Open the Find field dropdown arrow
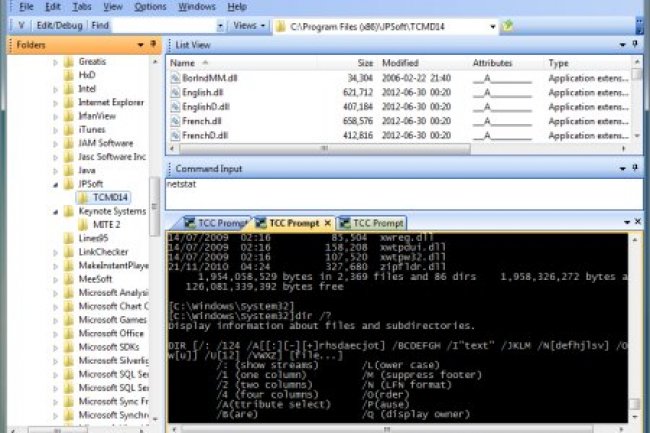 tap(220, 26)
